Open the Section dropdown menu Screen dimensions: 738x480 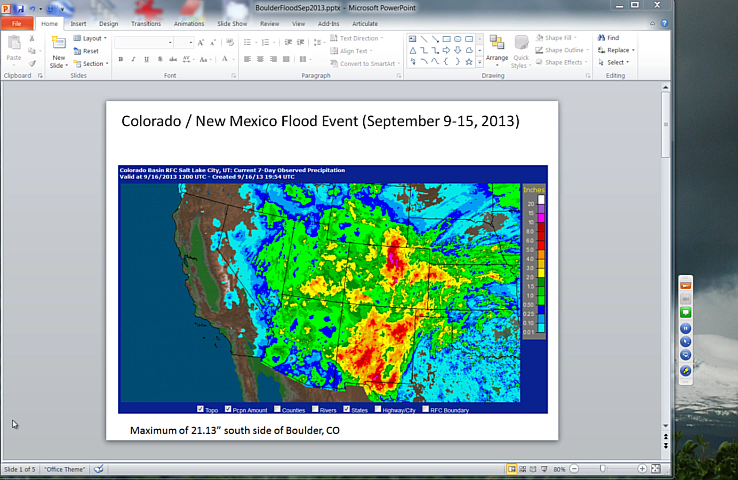[x=91, y=63]
